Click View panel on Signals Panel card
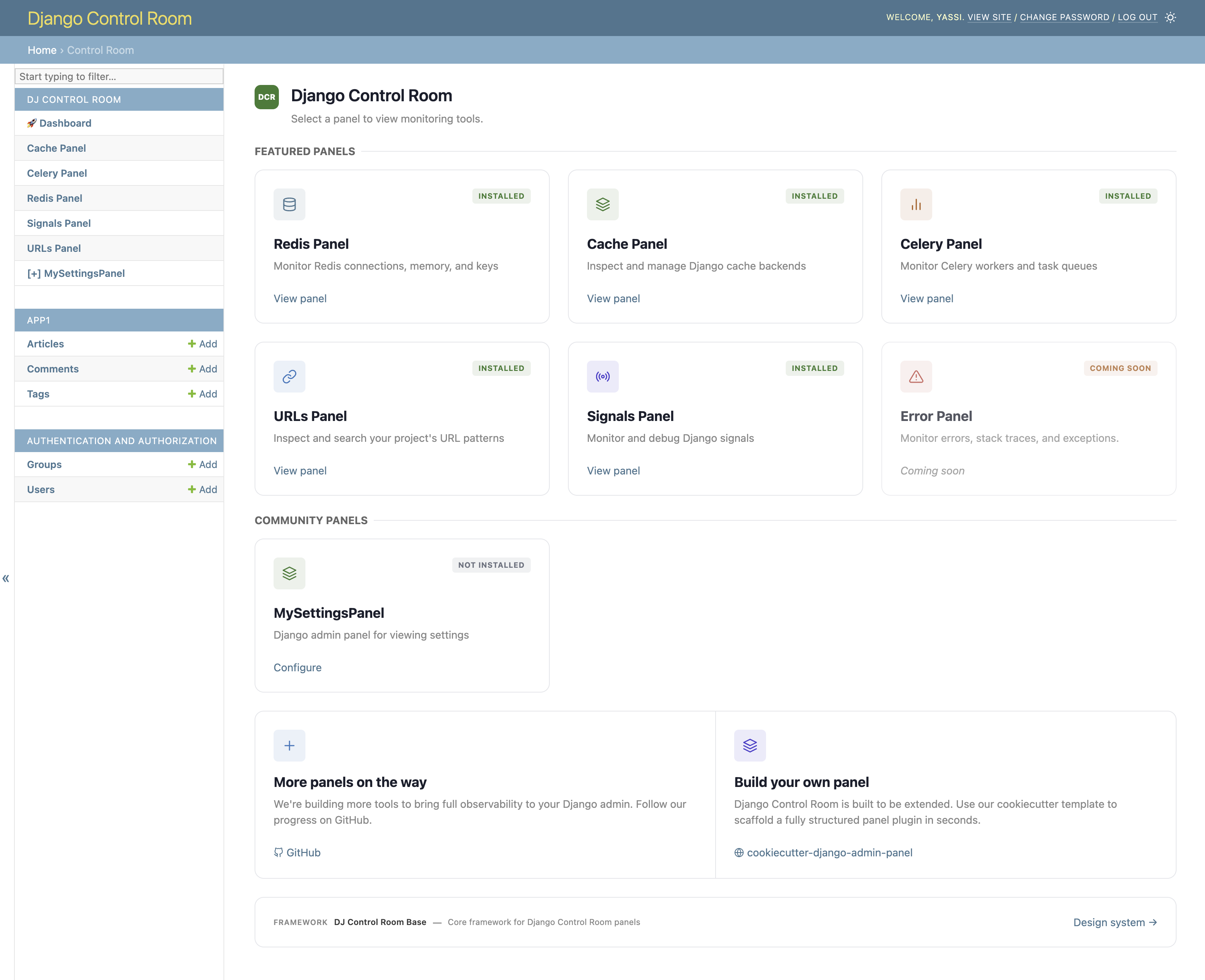This screenshot has width=1205, height=980. pyautogui.click(x=613, y=471)
